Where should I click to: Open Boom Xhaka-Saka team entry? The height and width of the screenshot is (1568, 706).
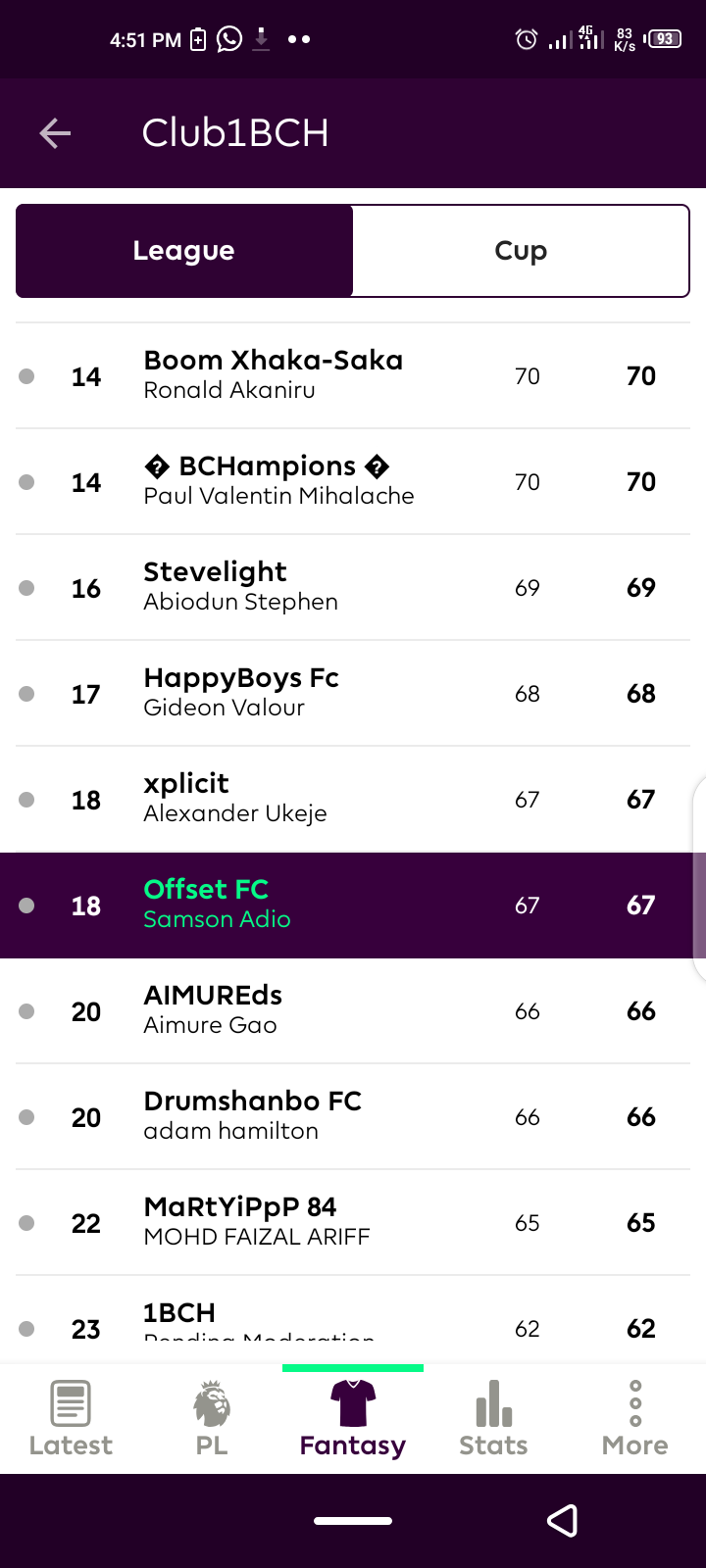(x=353, y=375)
